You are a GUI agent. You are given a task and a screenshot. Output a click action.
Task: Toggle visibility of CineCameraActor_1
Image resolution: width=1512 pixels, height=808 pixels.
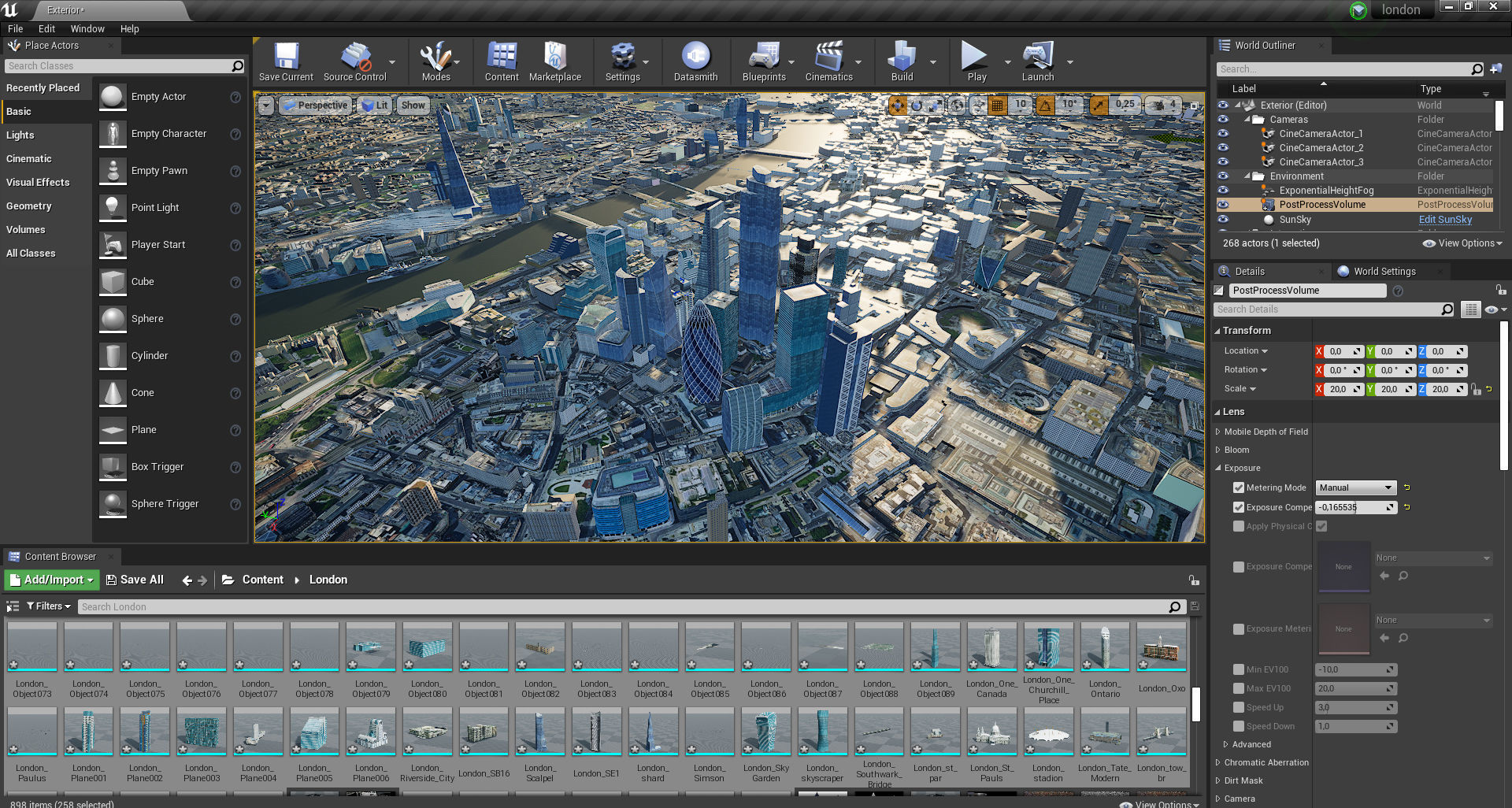1223,134
